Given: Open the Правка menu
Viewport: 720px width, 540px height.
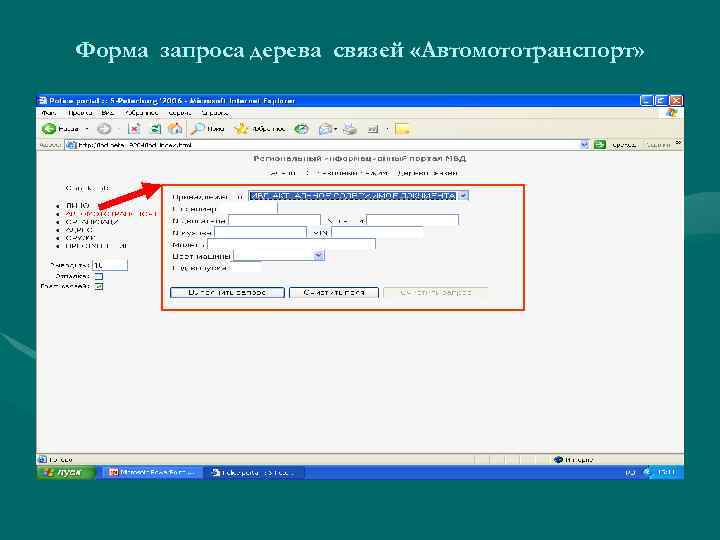Looking at the screenshot, I should 79,112.
